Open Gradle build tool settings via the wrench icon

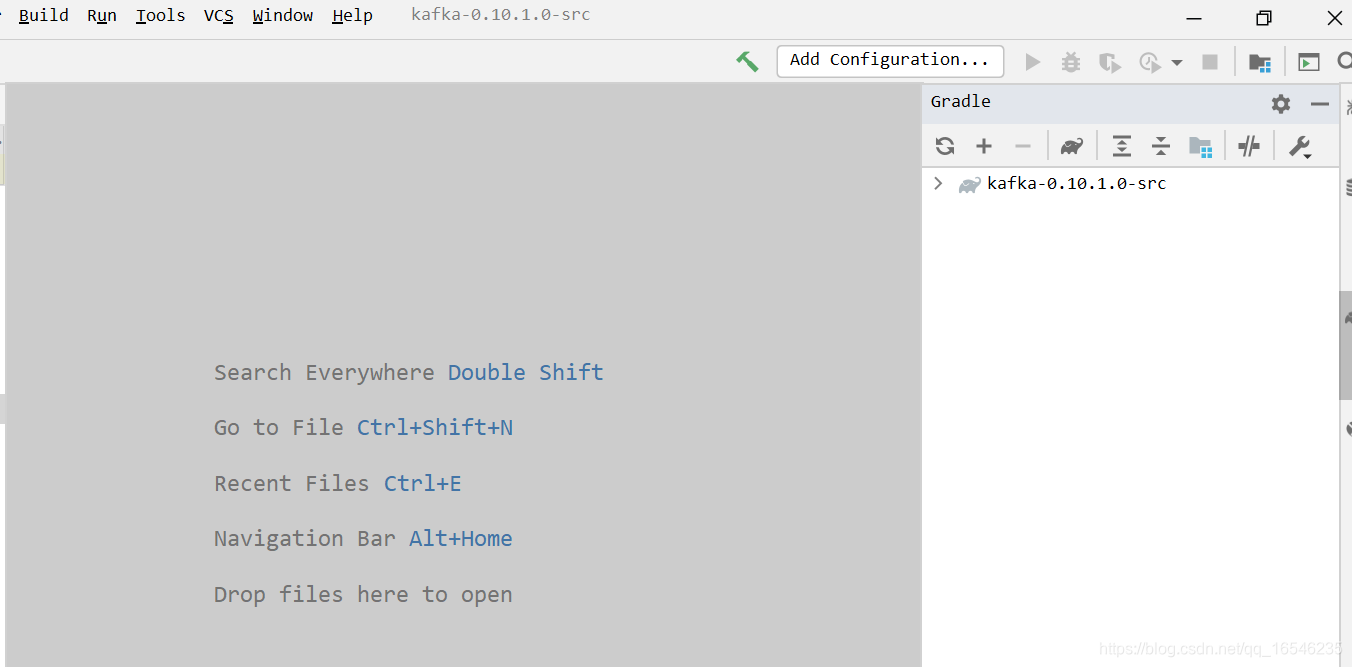pyautogui.click(x=1300, y=147)
